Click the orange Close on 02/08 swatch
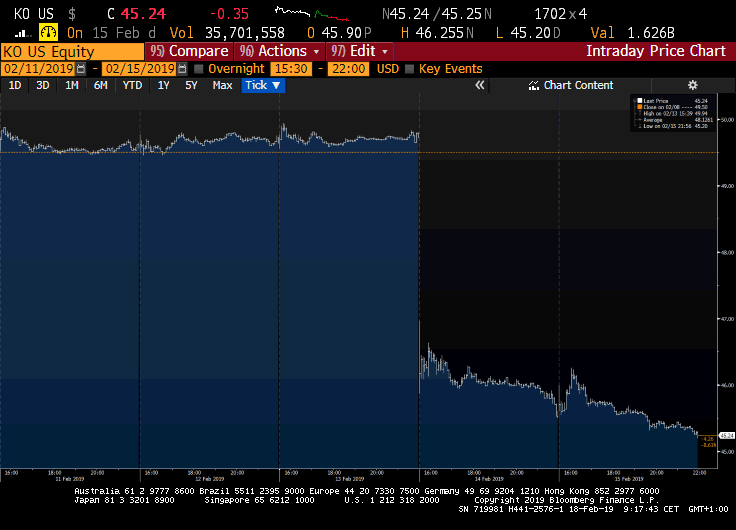This screenshot has width=736, height=530. (640, 107)
